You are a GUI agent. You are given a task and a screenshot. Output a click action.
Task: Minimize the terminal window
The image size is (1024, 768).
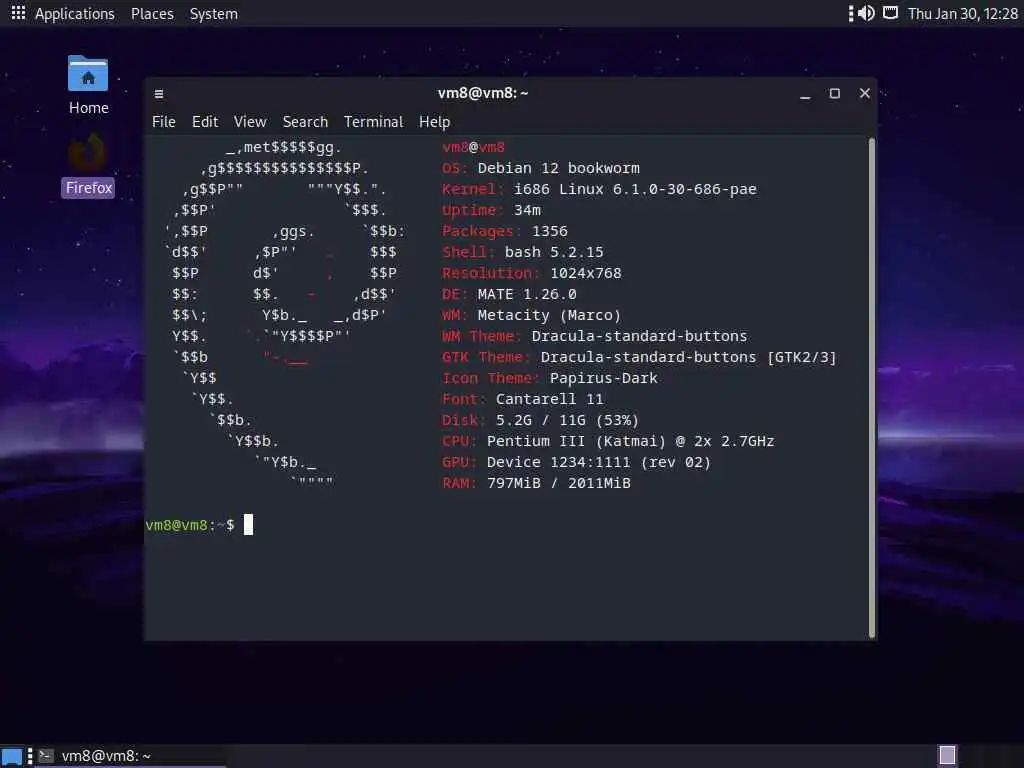pyautogui.click(x=805, y=94)
